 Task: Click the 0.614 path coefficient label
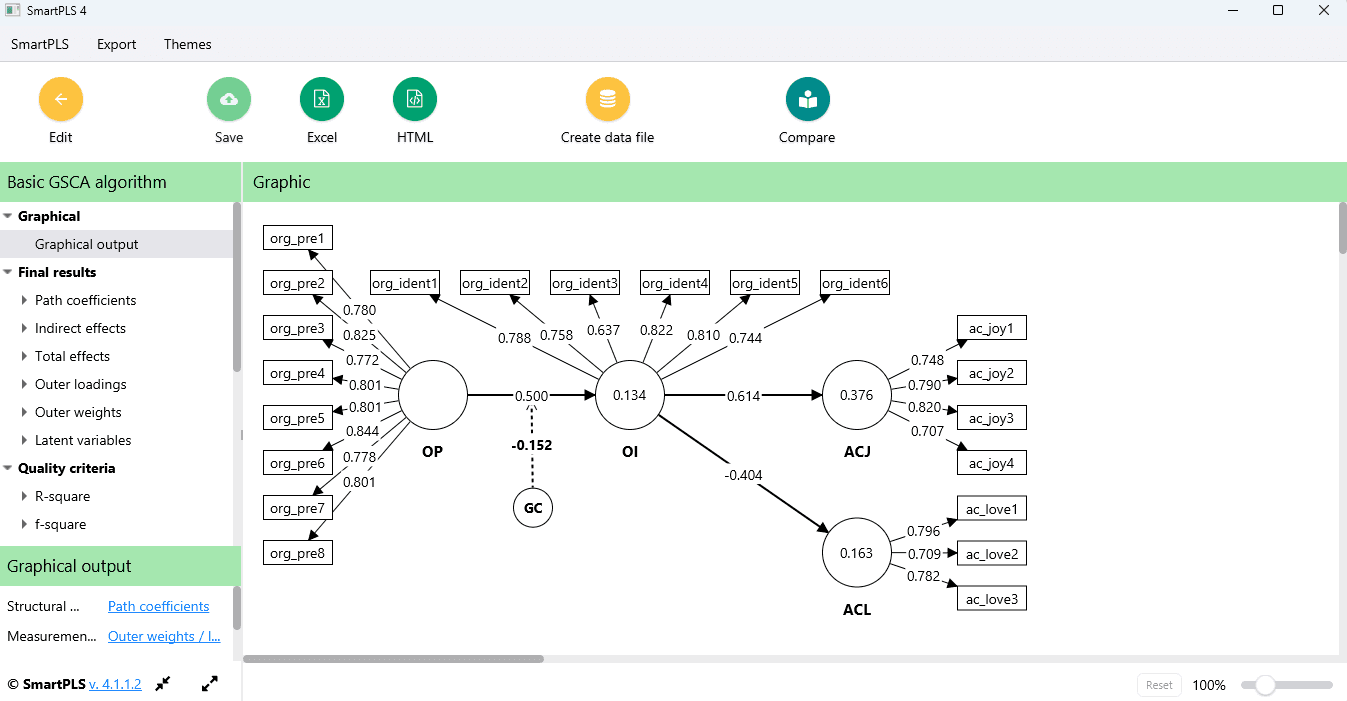(x=743, y=396)
